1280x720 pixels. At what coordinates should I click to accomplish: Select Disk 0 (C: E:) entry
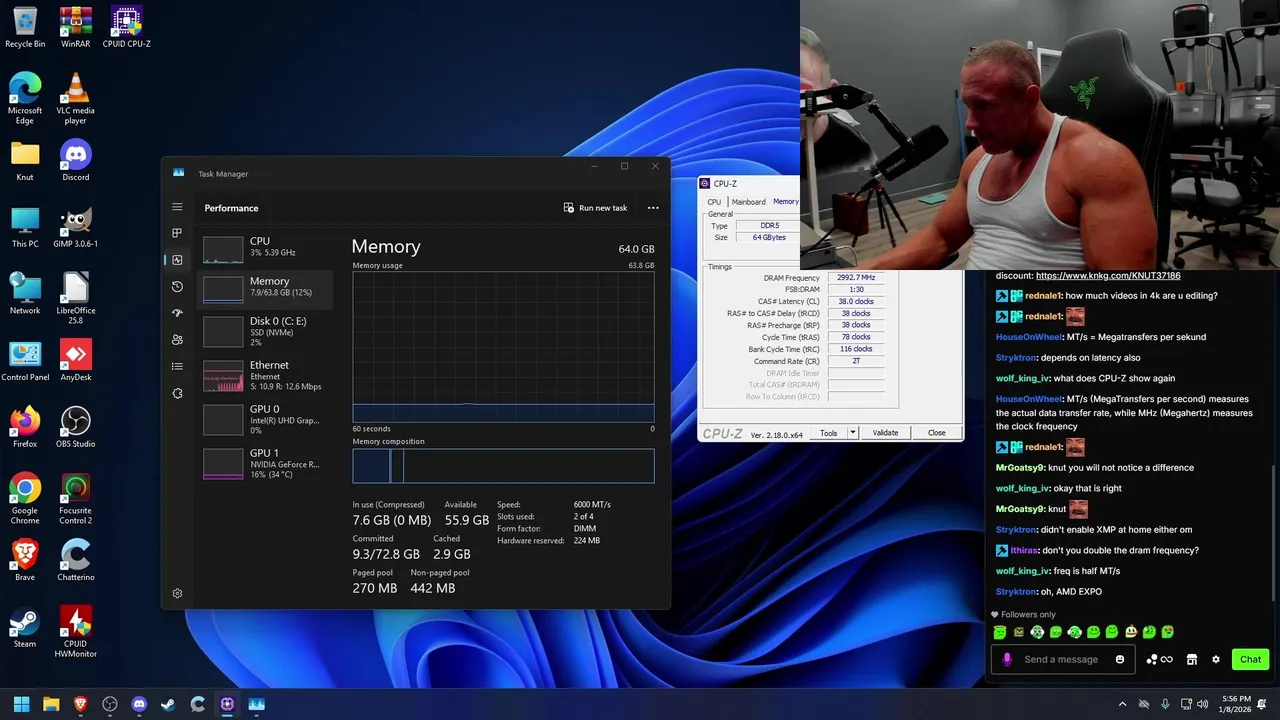click(x=265, y=331)
